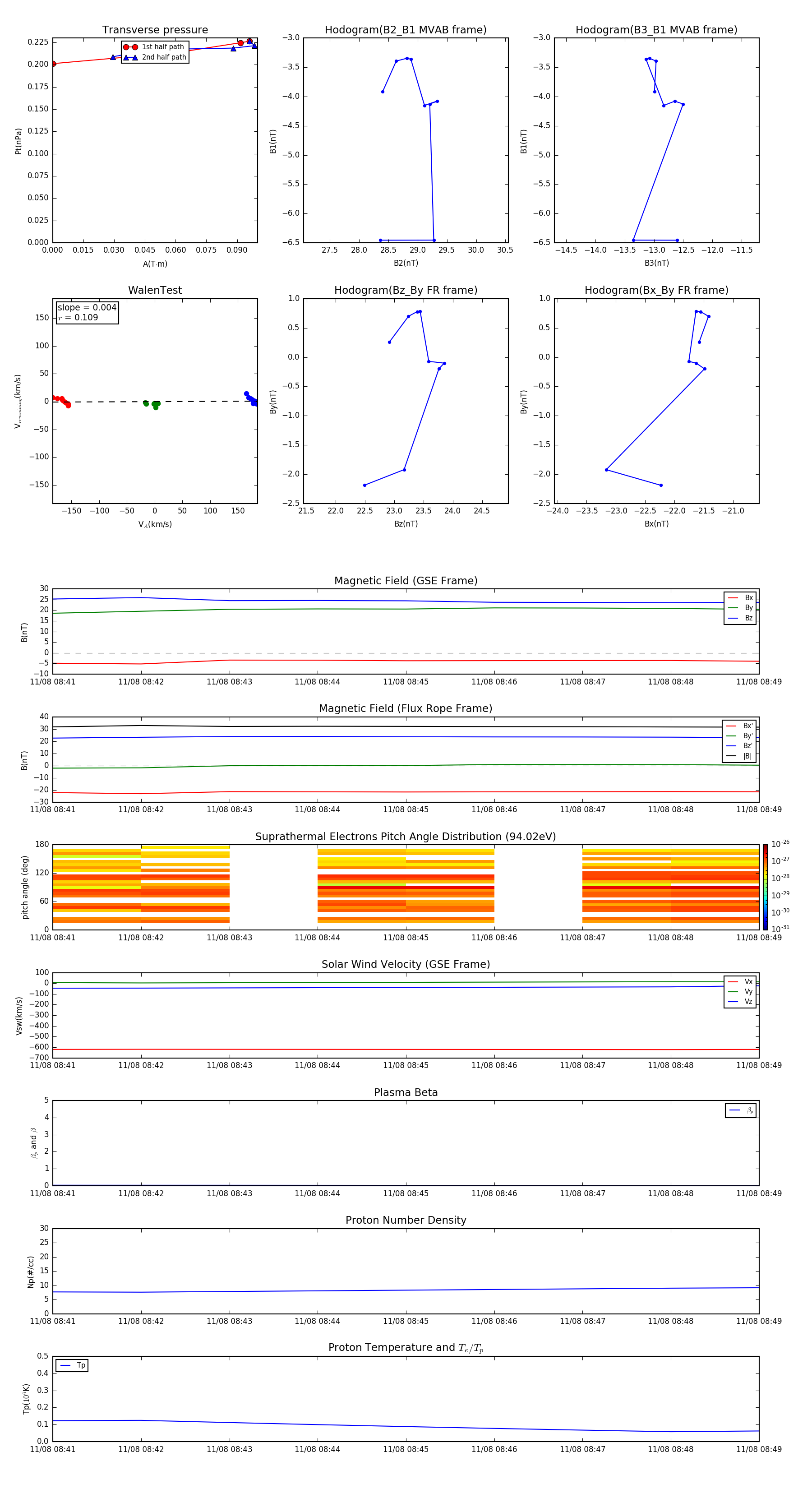Click the 'Bx(nT)' x-axis label
Viewport: 812px width, 1489px height.
pos(656,524)
